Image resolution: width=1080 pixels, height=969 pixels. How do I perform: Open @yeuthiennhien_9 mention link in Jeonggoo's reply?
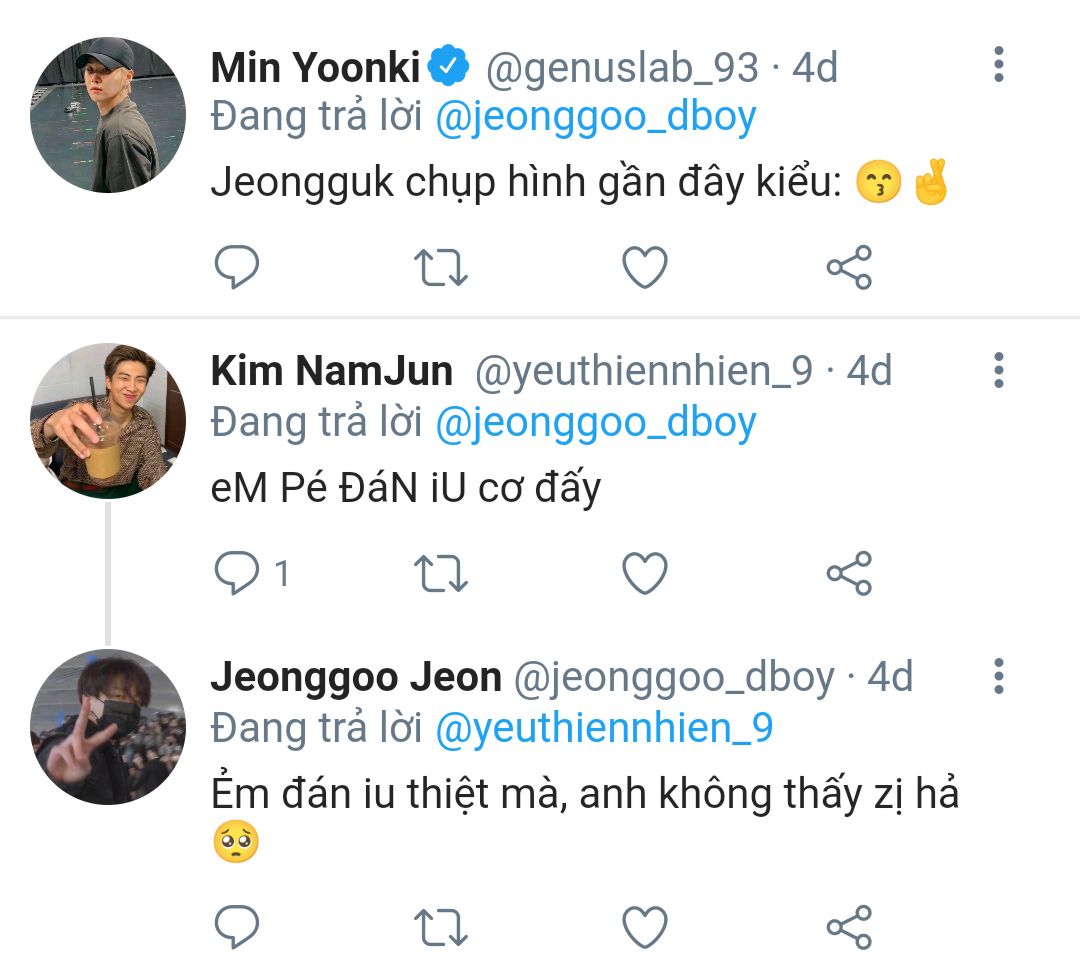(x=604, y=727)
